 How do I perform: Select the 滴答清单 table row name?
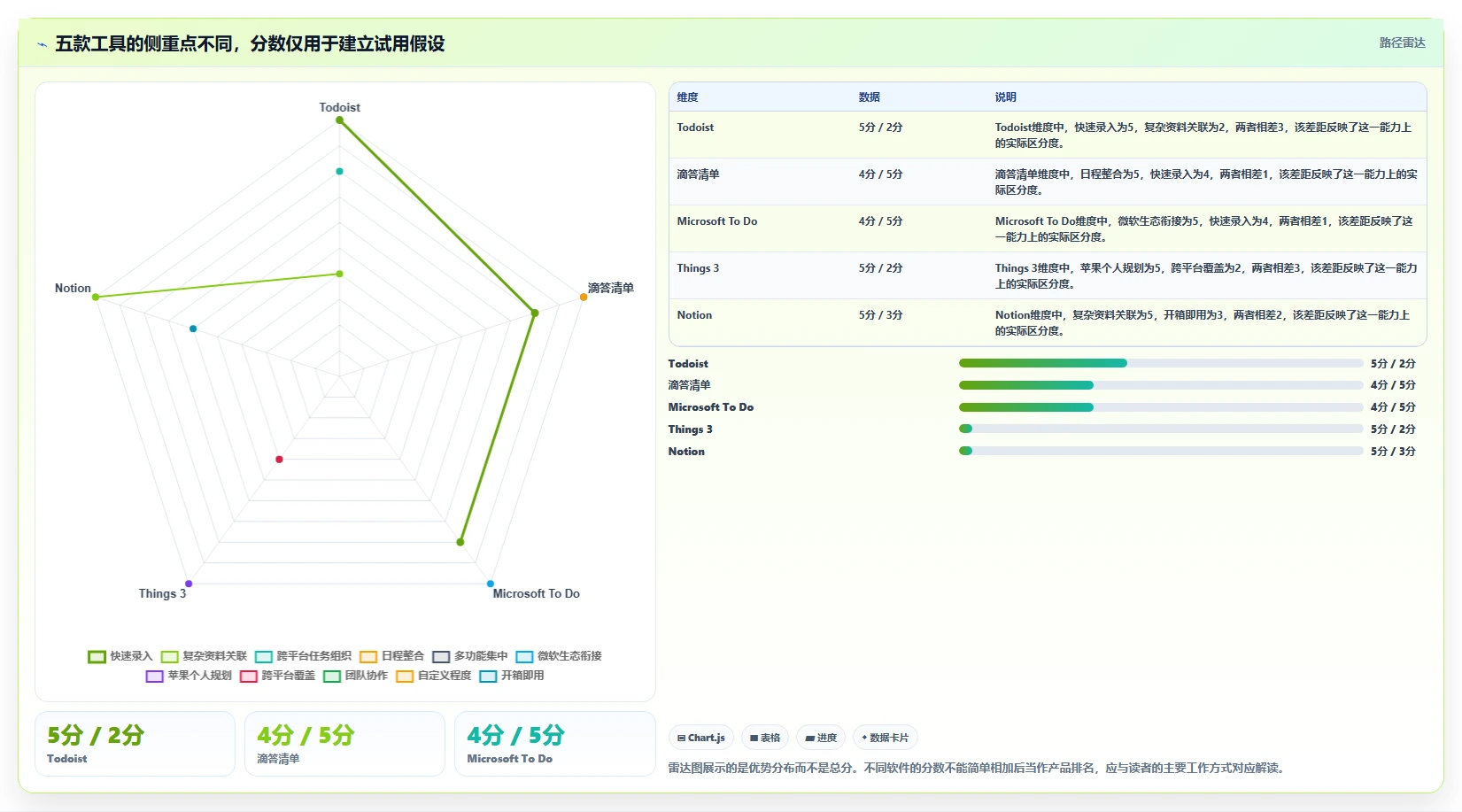click(x=698, y=174)
